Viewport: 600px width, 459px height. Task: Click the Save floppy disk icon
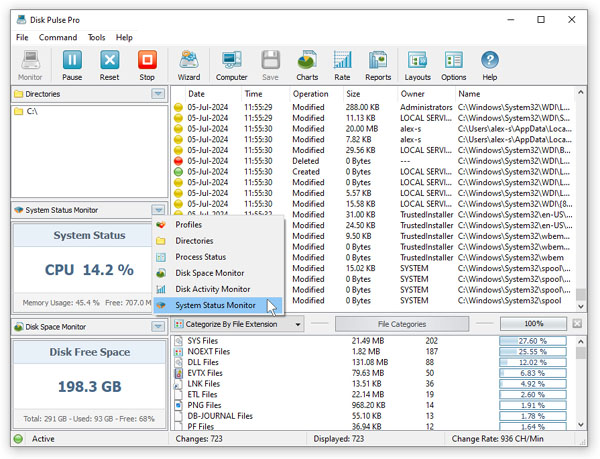pyautogui.click(x=270, y=60)
